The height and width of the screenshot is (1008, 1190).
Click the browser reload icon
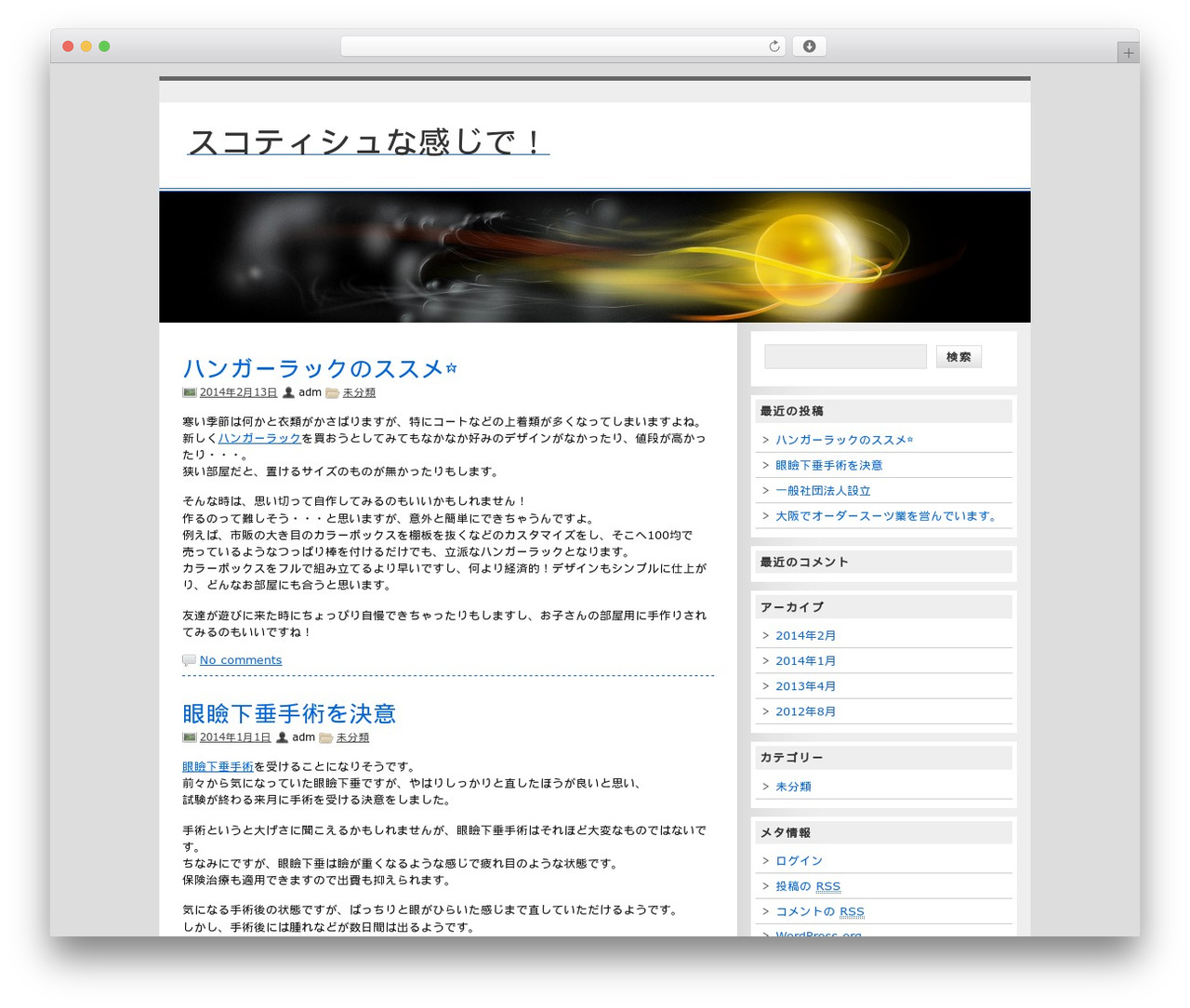click(773, 46)
